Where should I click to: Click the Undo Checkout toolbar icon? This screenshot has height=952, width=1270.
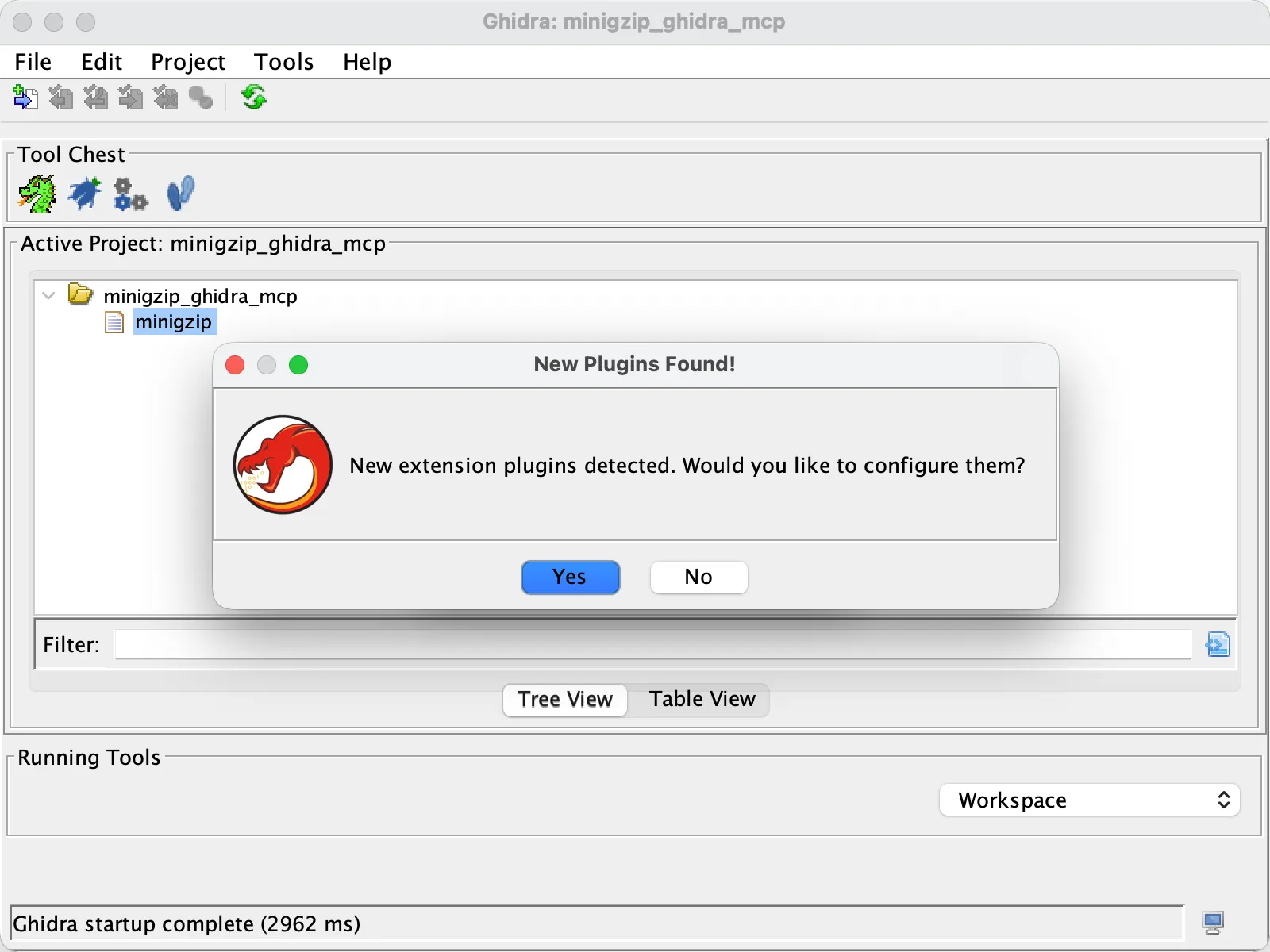[165, 98]
